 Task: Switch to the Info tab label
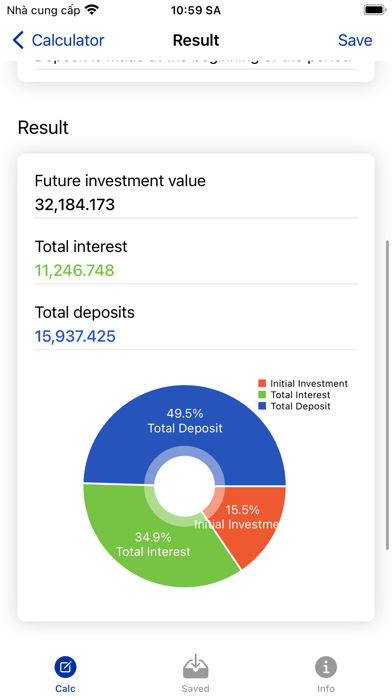pos(326,689)
